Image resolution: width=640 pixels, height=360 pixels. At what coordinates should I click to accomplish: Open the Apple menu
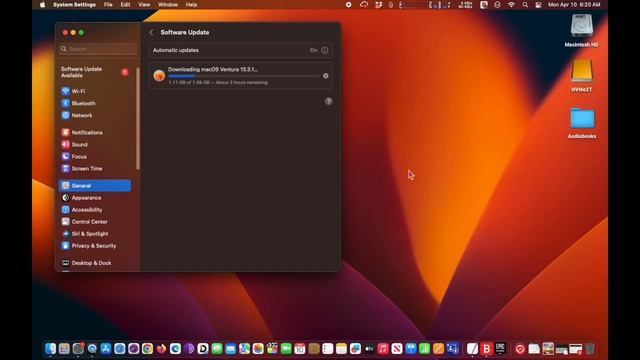pyautogui.click(x=42, y=5)
